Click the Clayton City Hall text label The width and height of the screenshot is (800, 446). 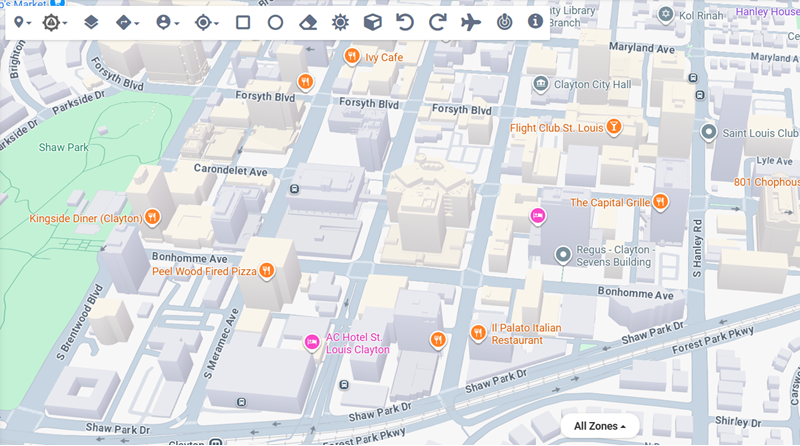593,84
